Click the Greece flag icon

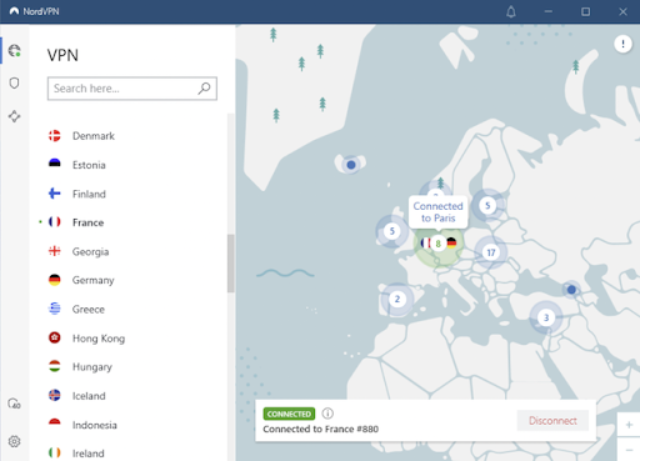point(54,308)
